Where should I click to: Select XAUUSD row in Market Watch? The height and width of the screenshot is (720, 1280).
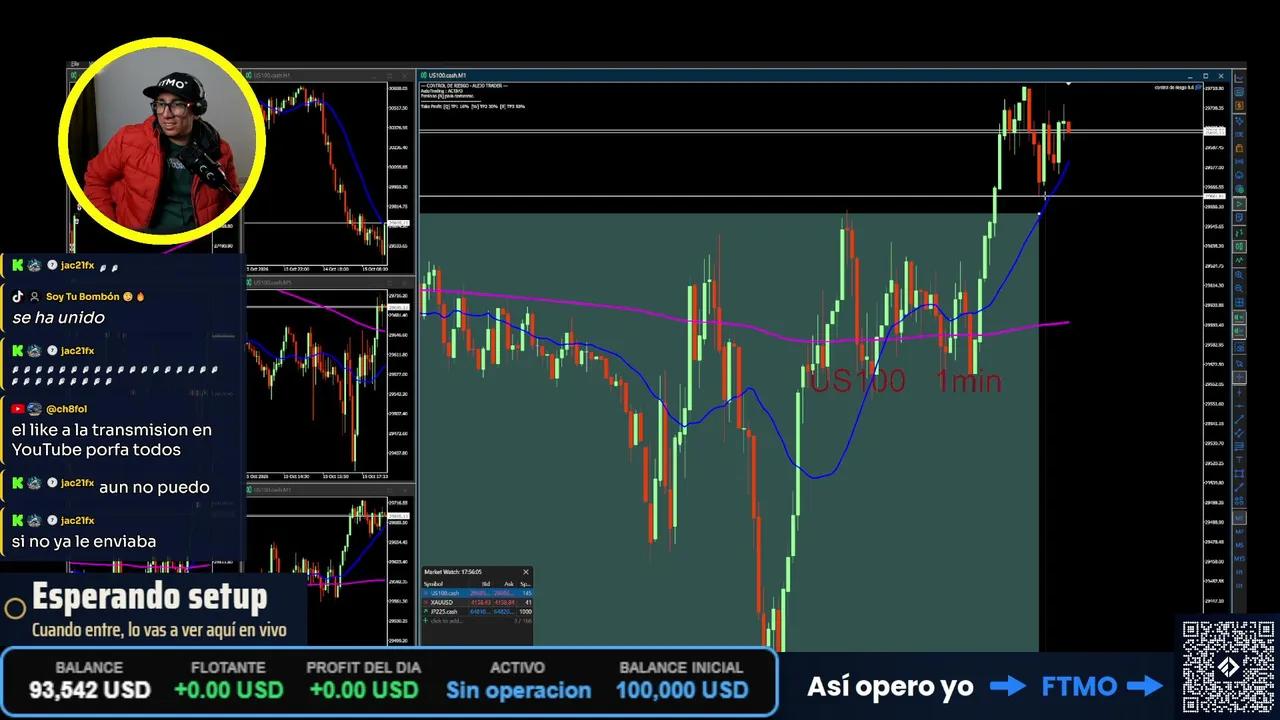tap(478, 603)
